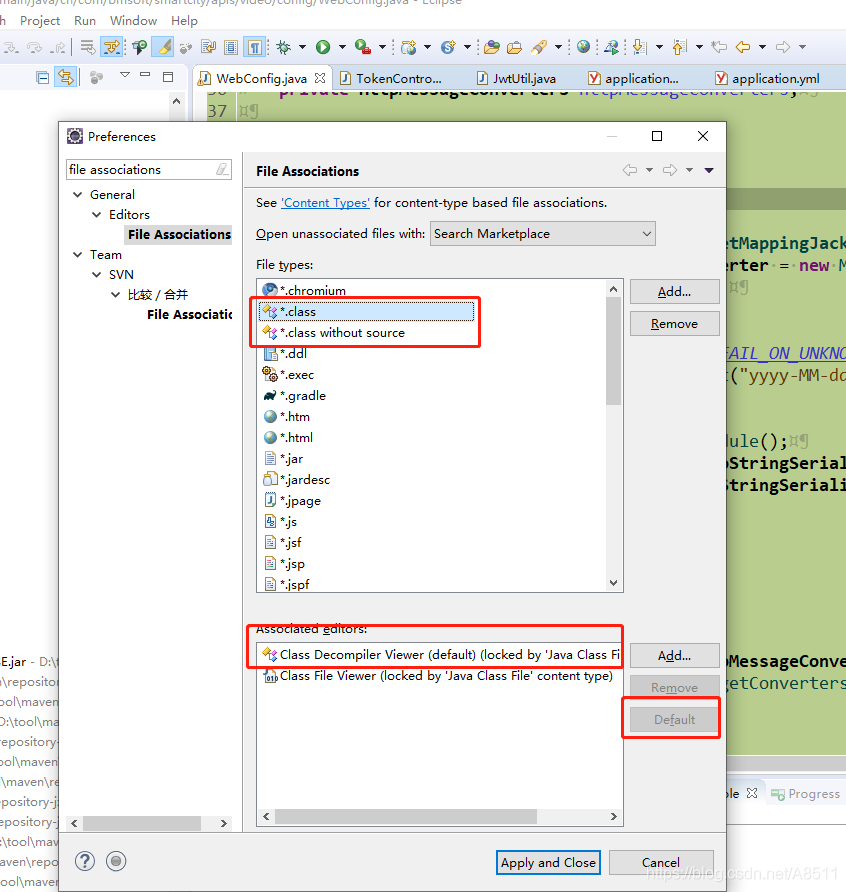
Task: Click the preferences tree horizontal scrollbar
Action: click(x=142, y=823)
